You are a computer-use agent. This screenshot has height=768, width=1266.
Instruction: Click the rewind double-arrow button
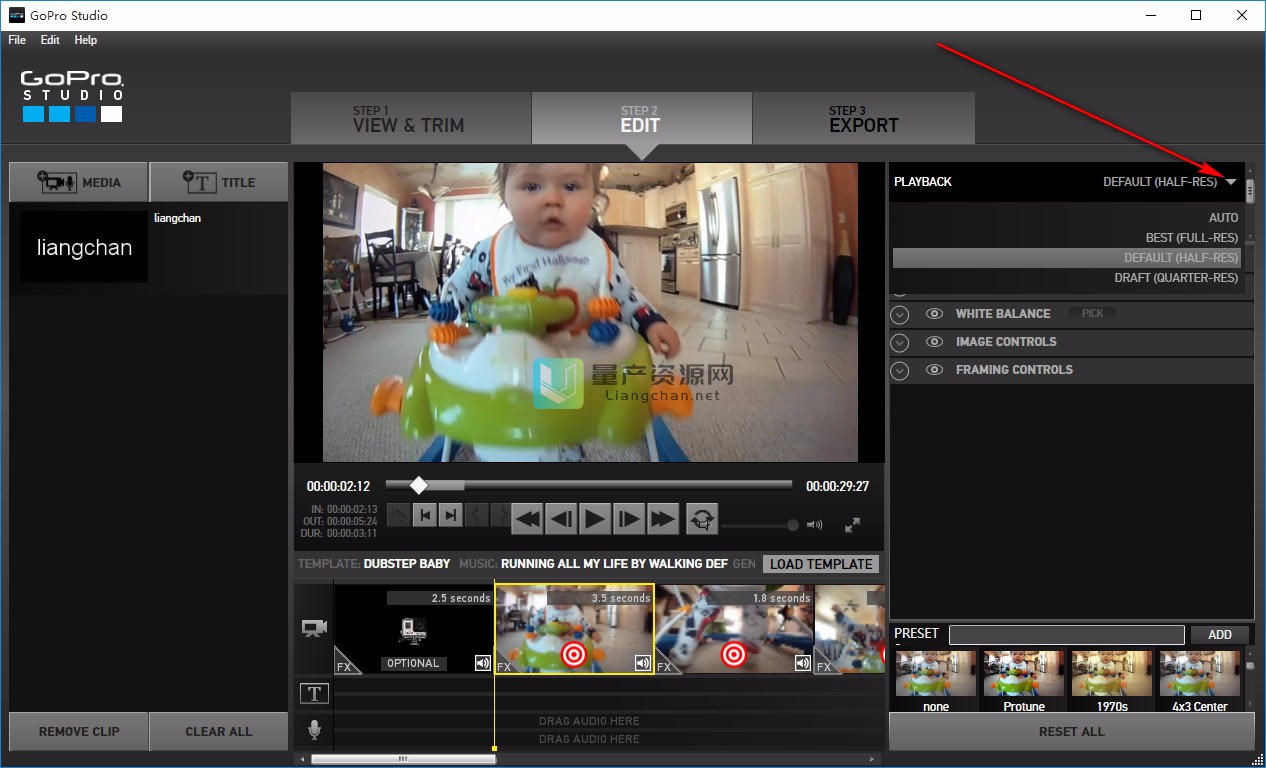click(x=527, y=518)
